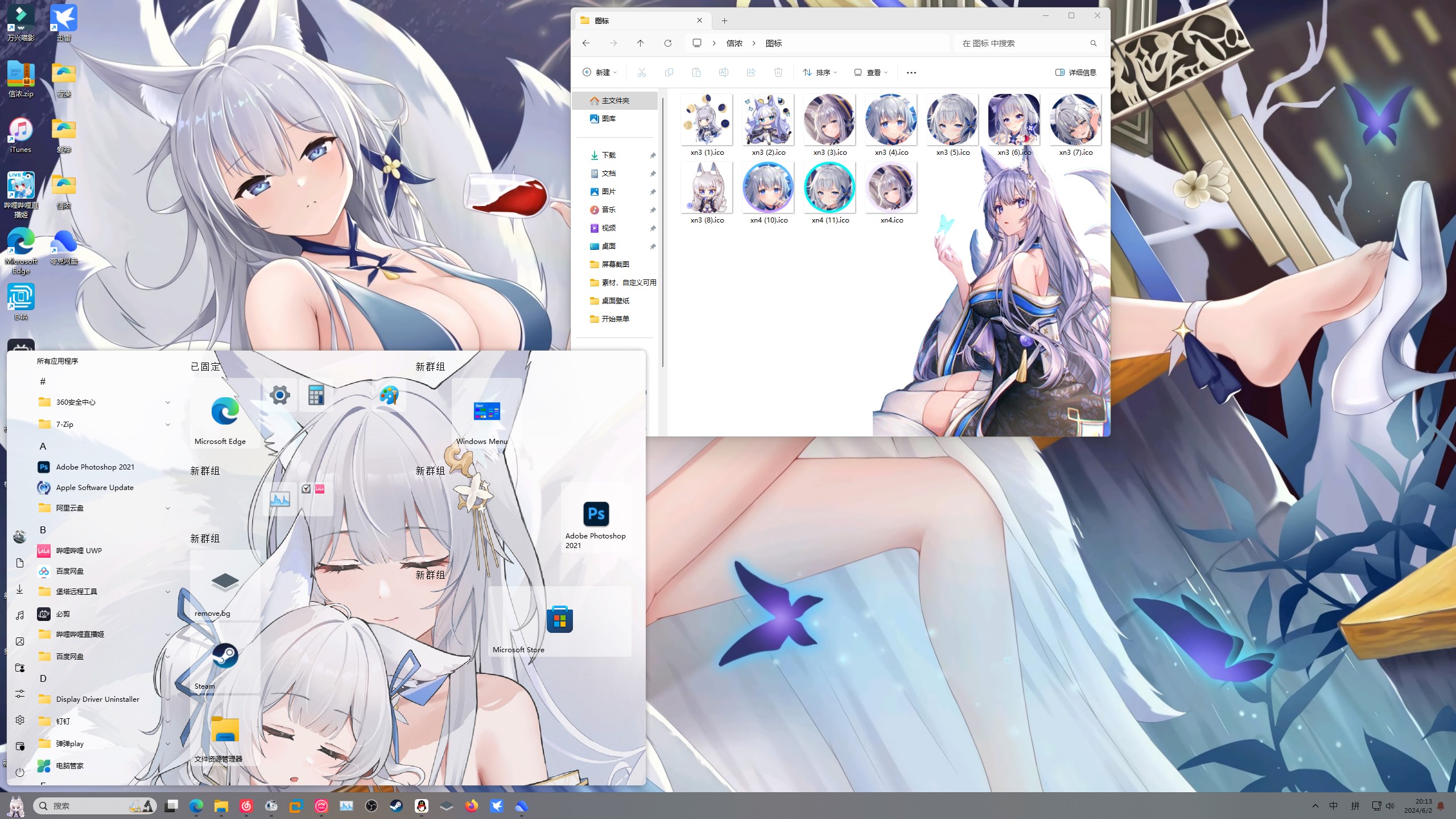Screen dimensions: 1456x819
Task: Go up one folder level
Action: [640, 43]
